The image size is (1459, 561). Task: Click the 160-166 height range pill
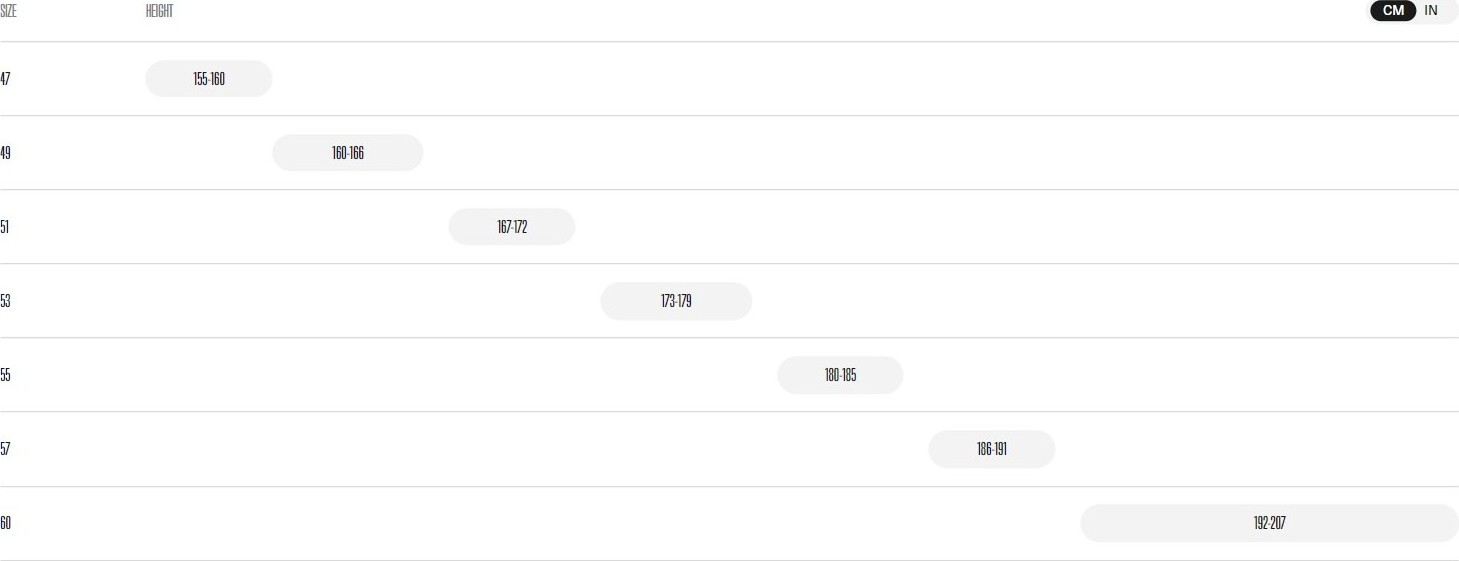coord(348,153)
